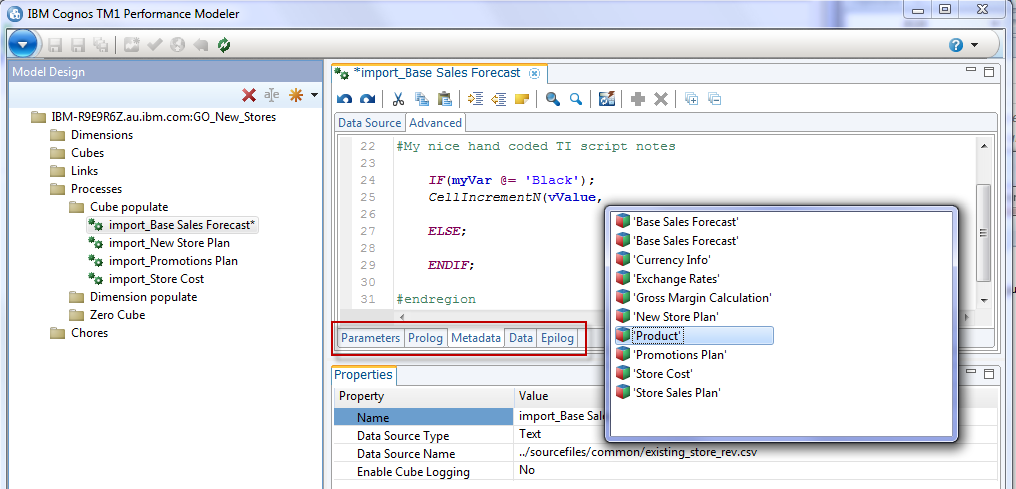Click the run process lightning icon
The image size is (1016, 489).
coord(606,99)
